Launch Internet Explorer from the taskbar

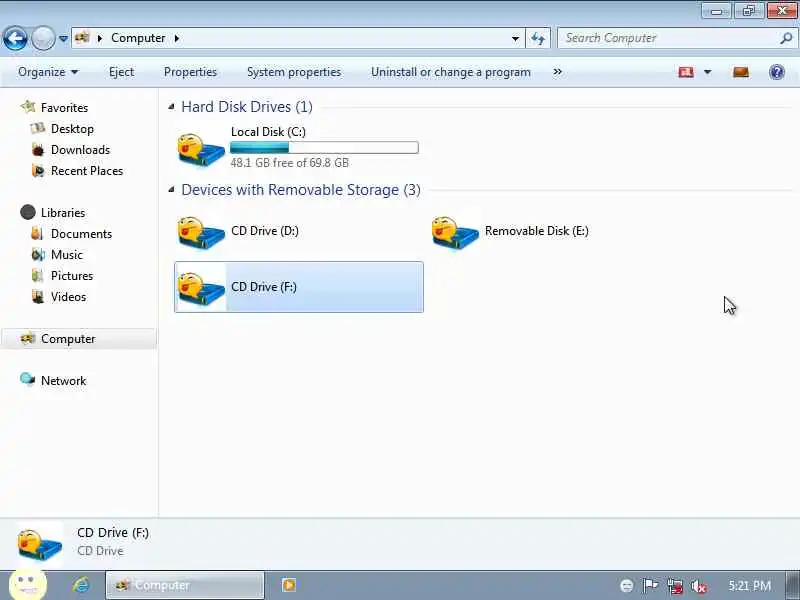(81, 585)
